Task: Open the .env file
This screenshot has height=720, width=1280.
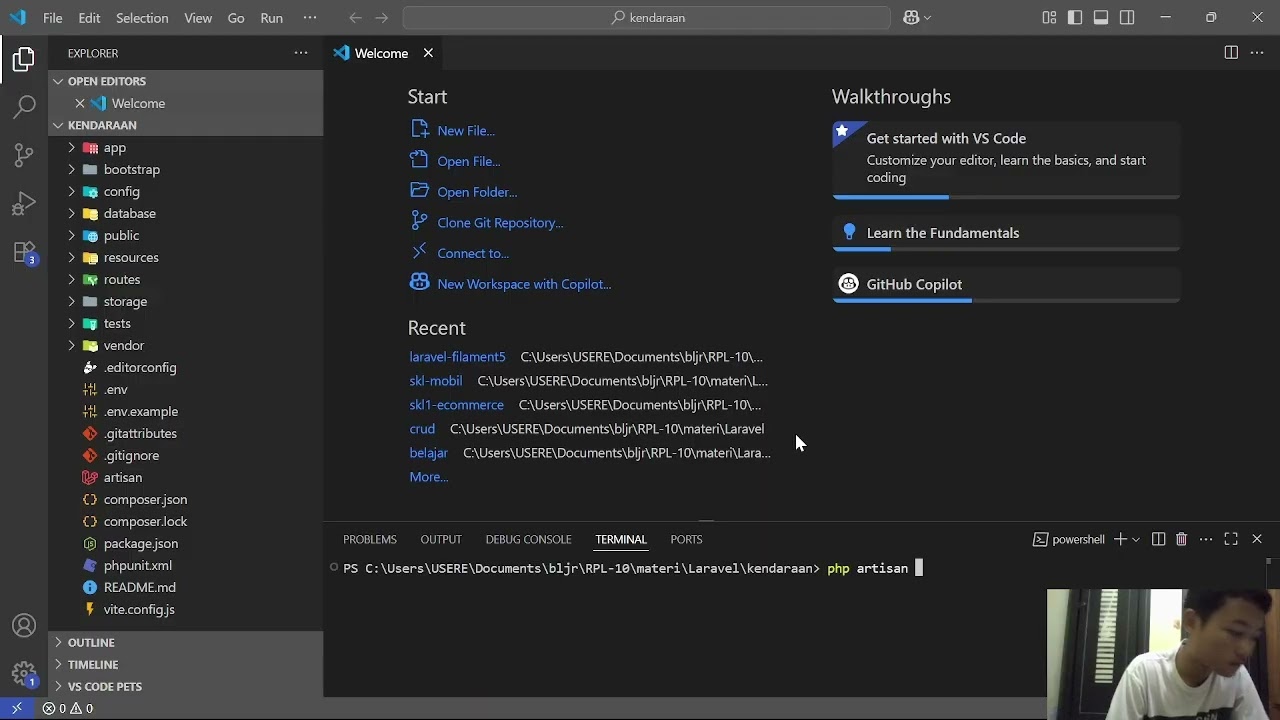Action: click(x=186, y=389)
